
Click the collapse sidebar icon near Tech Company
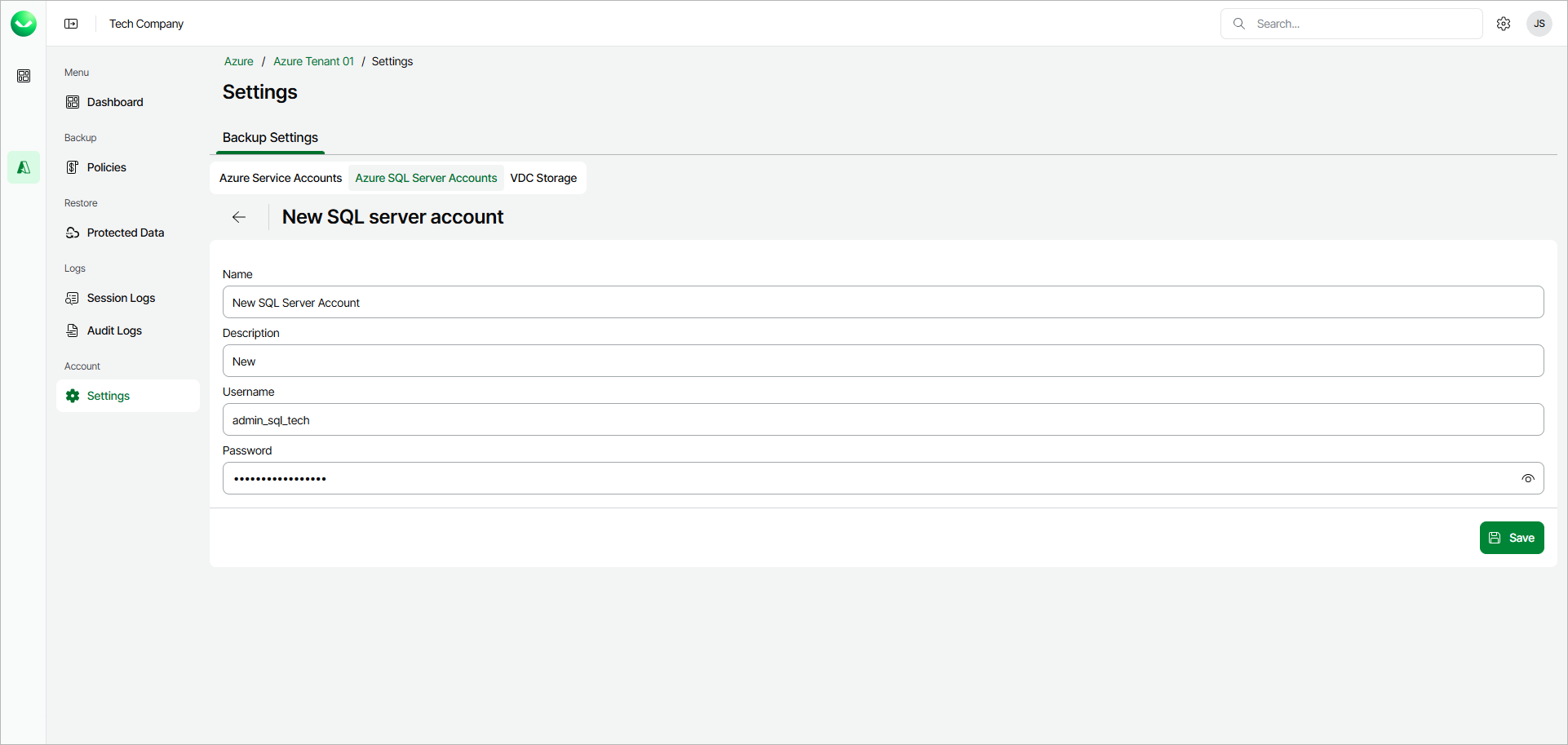[71, 23]
